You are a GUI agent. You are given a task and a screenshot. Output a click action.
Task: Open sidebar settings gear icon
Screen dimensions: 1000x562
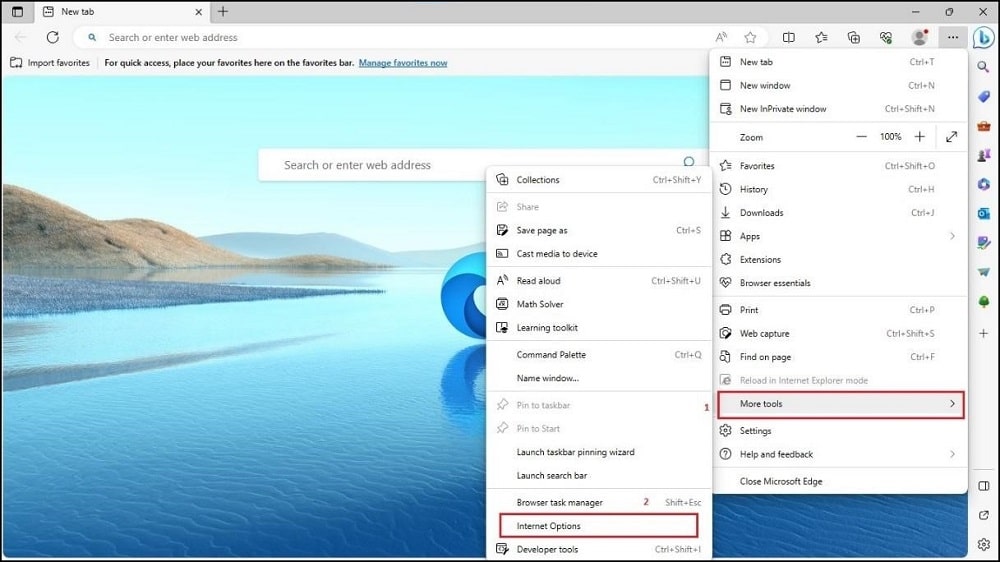[983, 544]
